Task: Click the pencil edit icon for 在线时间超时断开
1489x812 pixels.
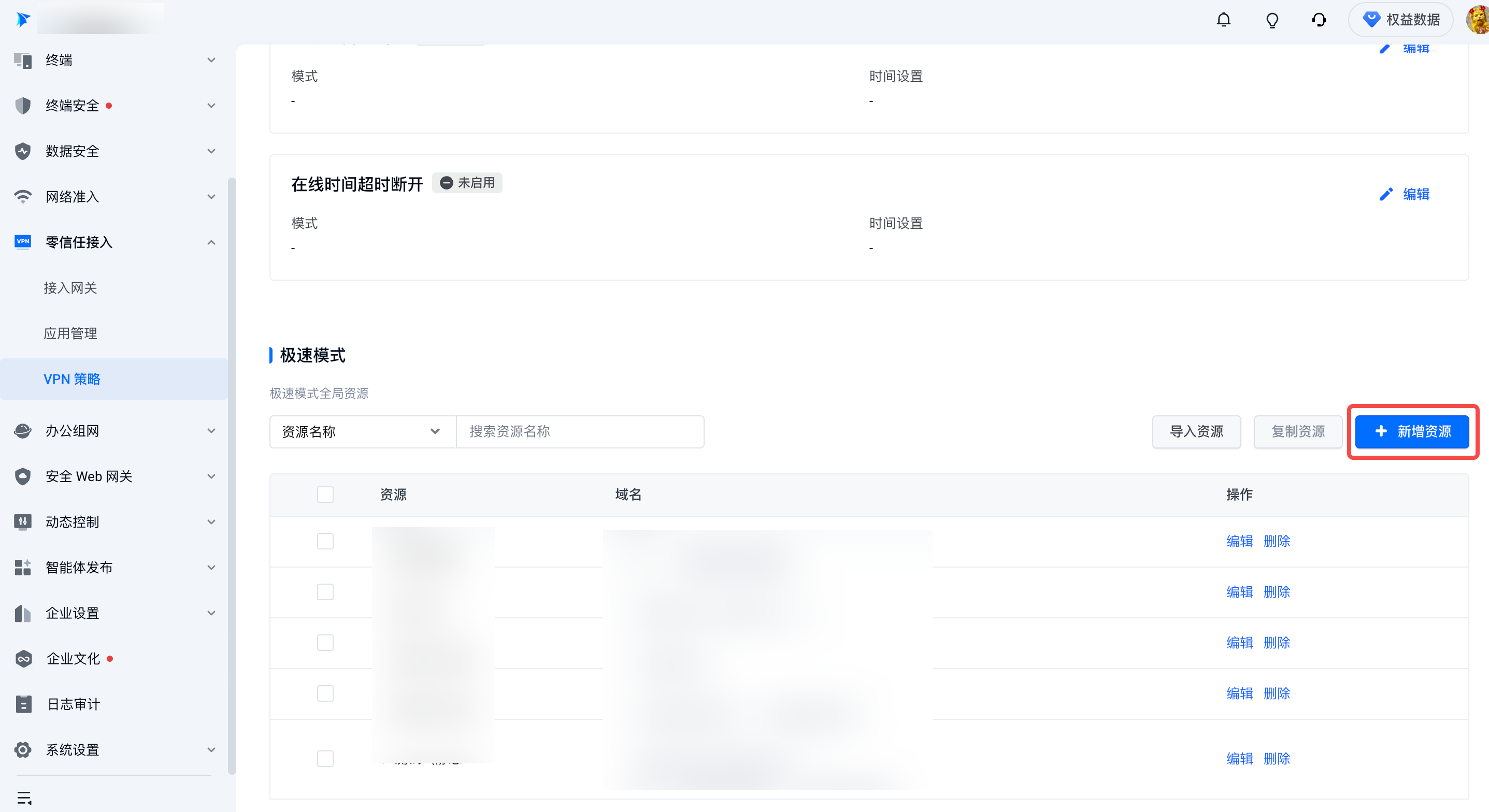Action: pos(1385,194)
